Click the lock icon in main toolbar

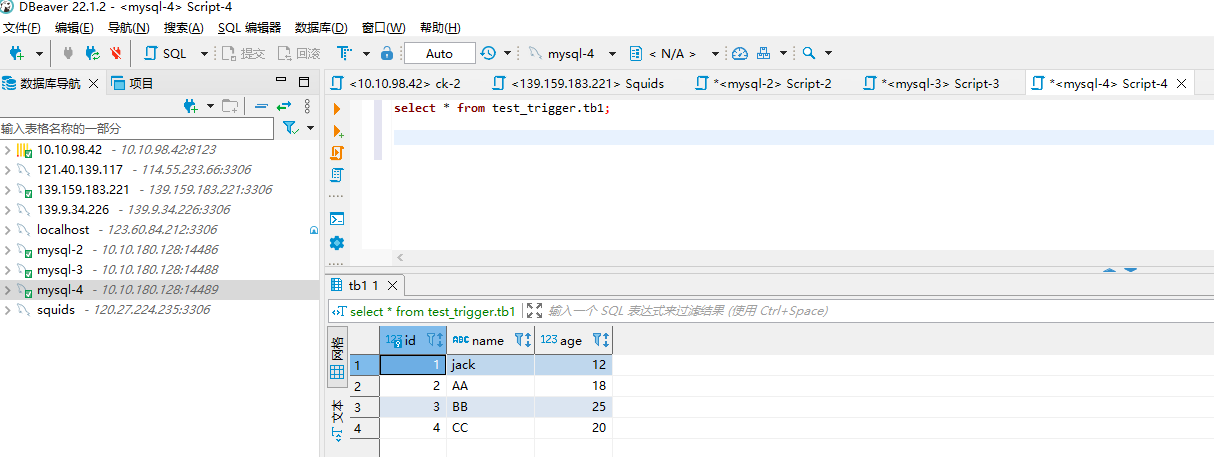pos(387,53)
